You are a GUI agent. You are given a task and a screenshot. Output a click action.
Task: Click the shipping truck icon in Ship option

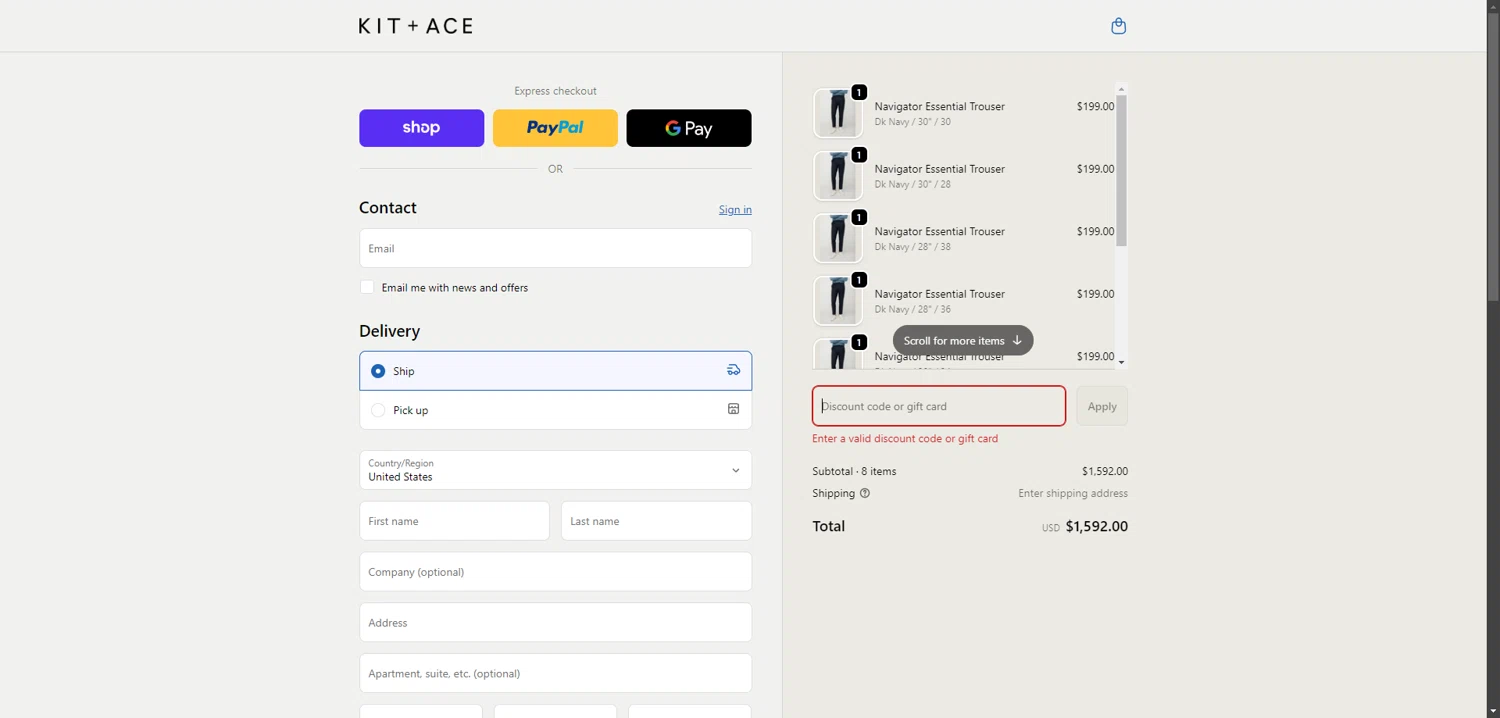coord(733,370)
